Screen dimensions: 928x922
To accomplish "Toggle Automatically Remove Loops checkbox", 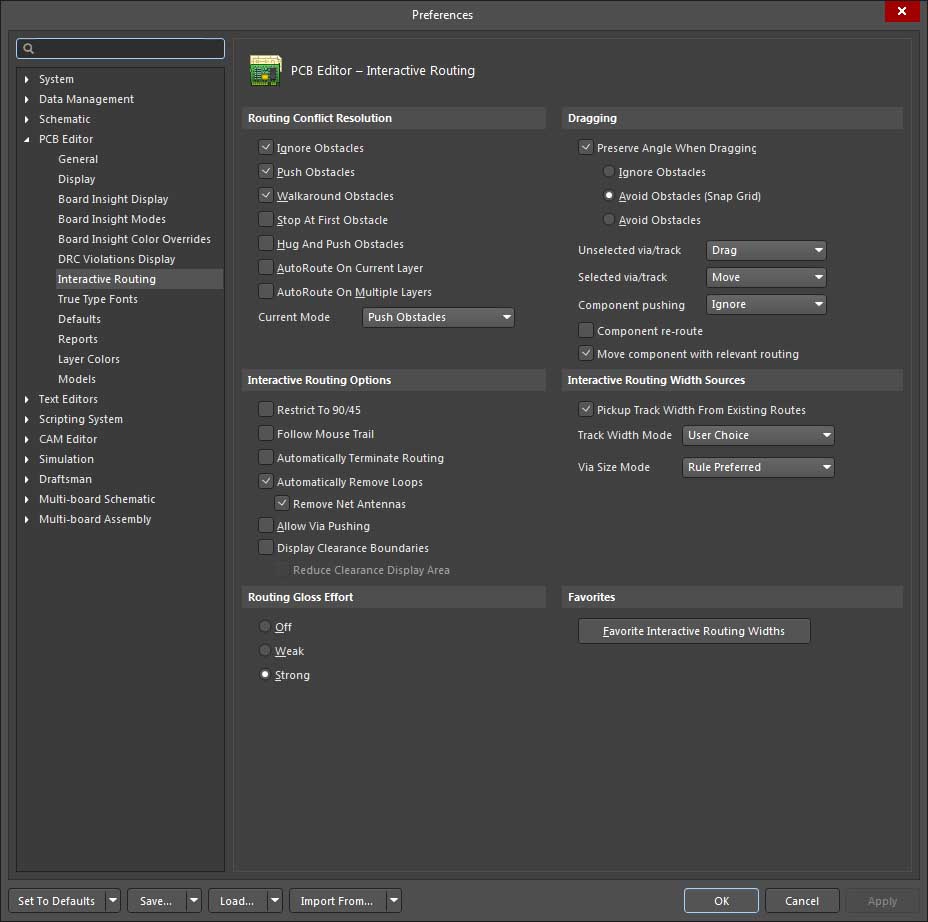I will click(266, 482).
